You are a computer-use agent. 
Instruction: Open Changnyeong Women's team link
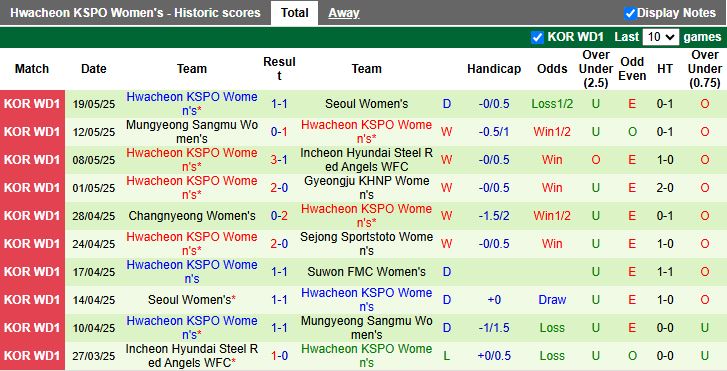192,216
